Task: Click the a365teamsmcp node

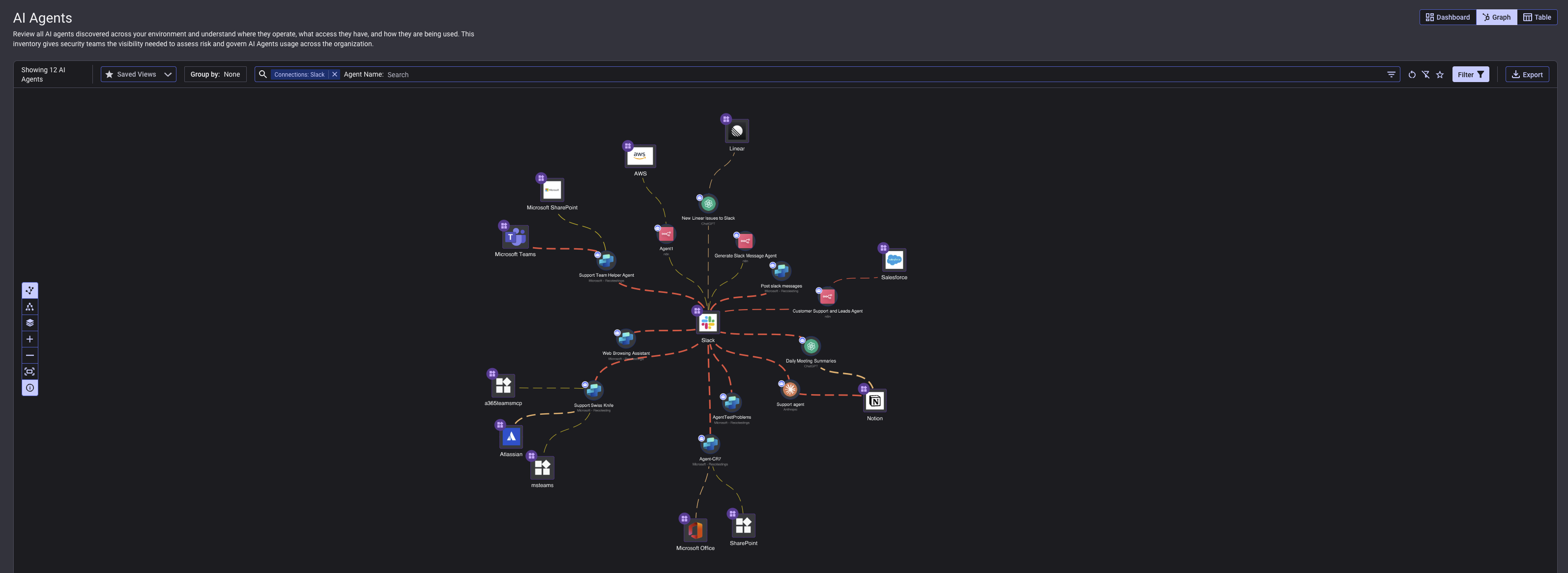Action: 503,386
